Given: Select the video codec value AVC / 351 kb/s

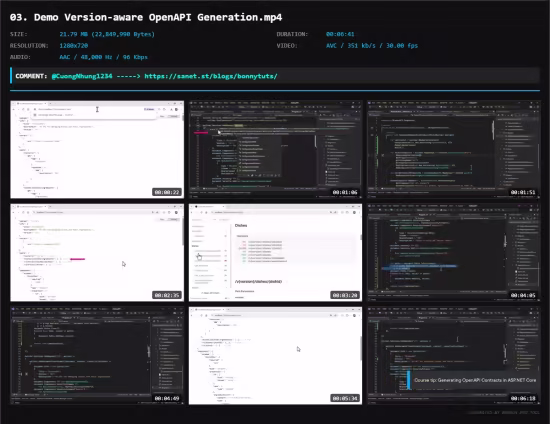Looking at the screenshot, I should 372,46.
